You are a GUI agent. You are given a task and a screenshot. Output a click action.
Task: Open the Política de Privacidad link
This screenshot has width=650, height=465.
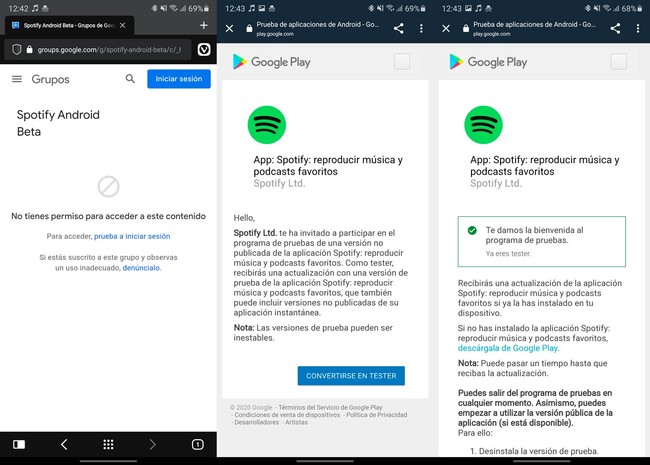click(376, 415)
